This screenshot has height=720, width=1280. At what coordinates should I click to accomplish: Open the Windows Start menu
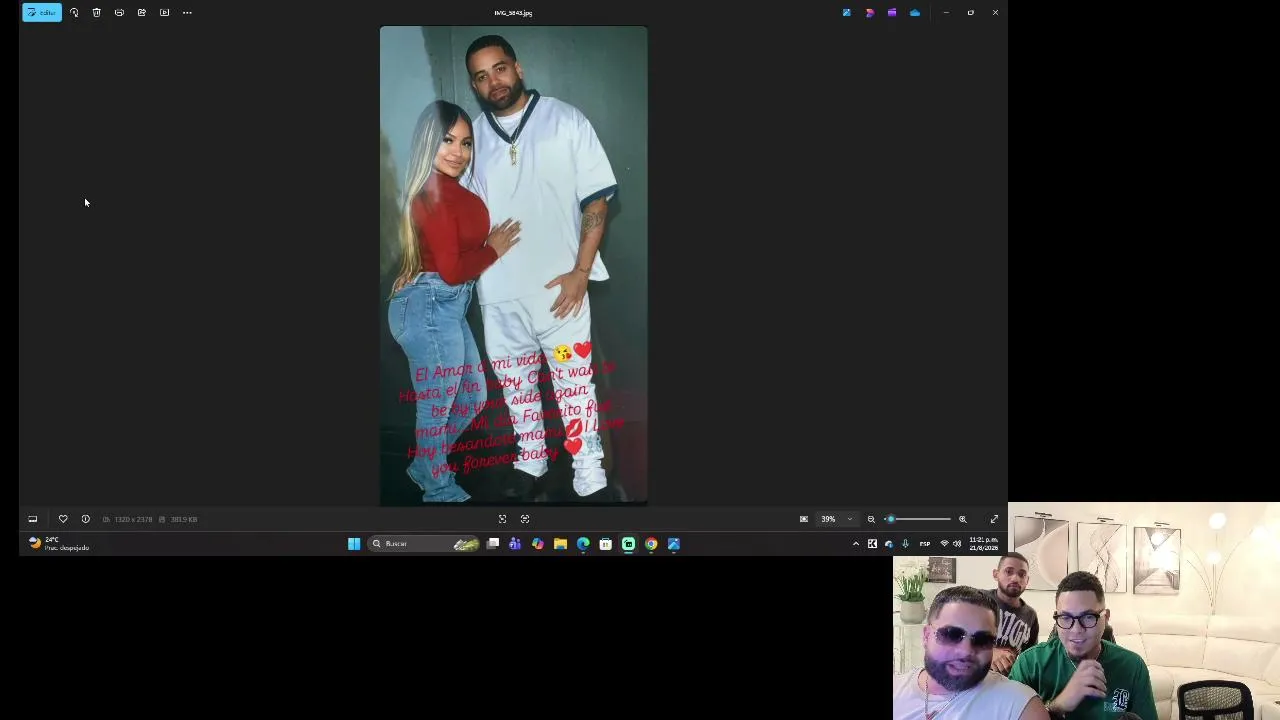tap(354, 544)
